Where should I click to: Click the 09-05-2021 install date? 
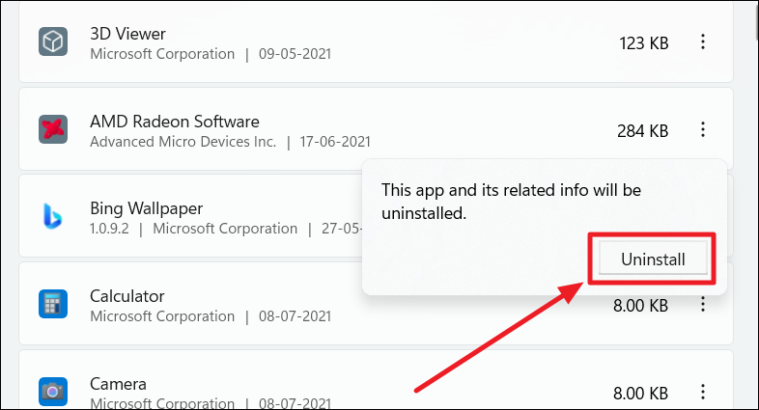click(x=295, y=54)
